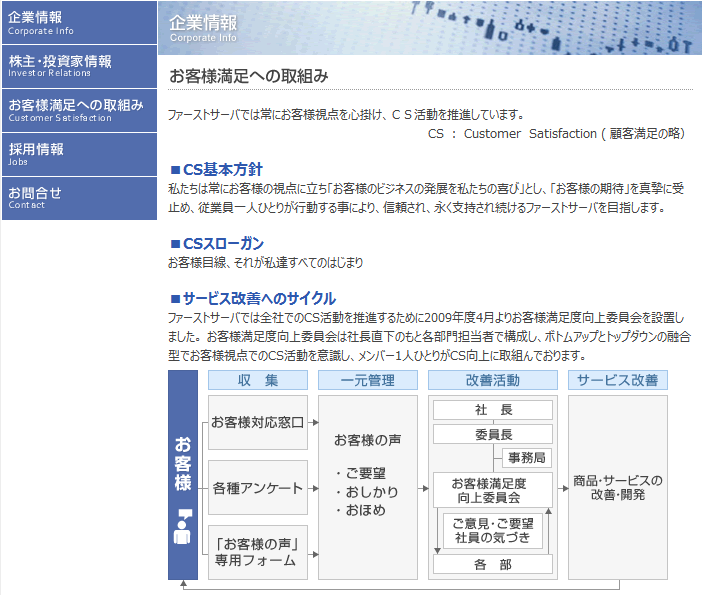Open 企業情報 Corporate Info sidebar menu

click(x=78, y=22)
